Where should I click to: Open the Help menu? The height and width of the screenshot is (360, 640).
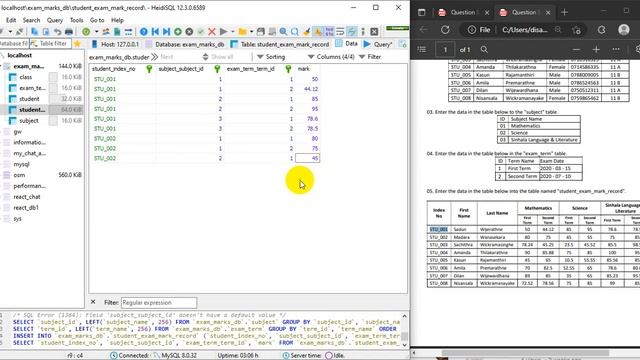click(x=117, y=20)
